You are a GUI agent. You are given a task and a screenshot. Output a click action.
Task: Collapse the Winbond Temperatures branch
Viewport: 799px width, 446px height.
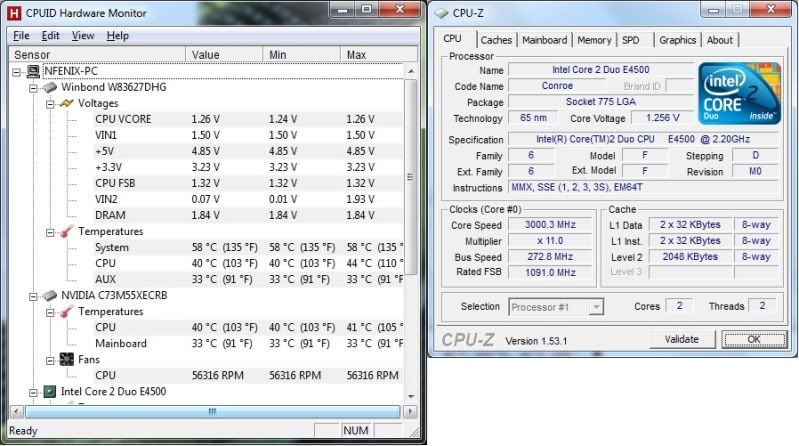[50, 232]
